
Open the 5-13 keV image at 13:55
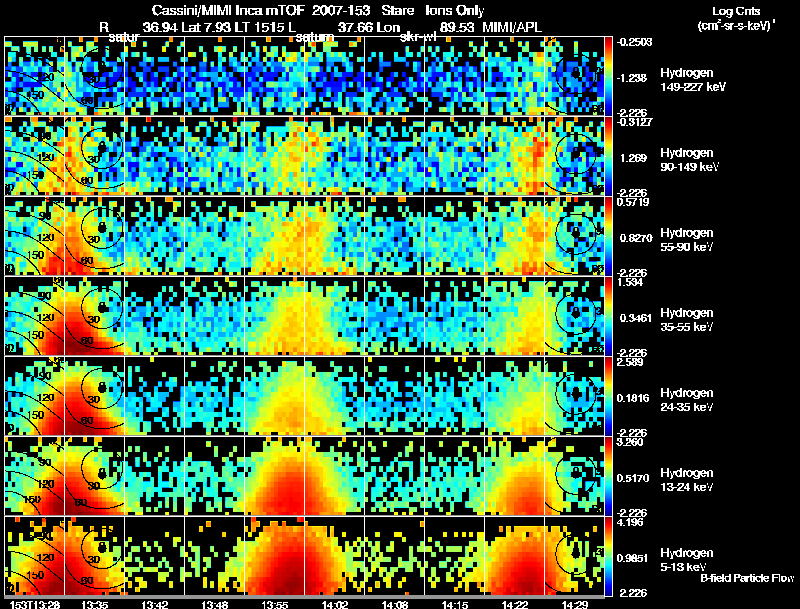274,556
